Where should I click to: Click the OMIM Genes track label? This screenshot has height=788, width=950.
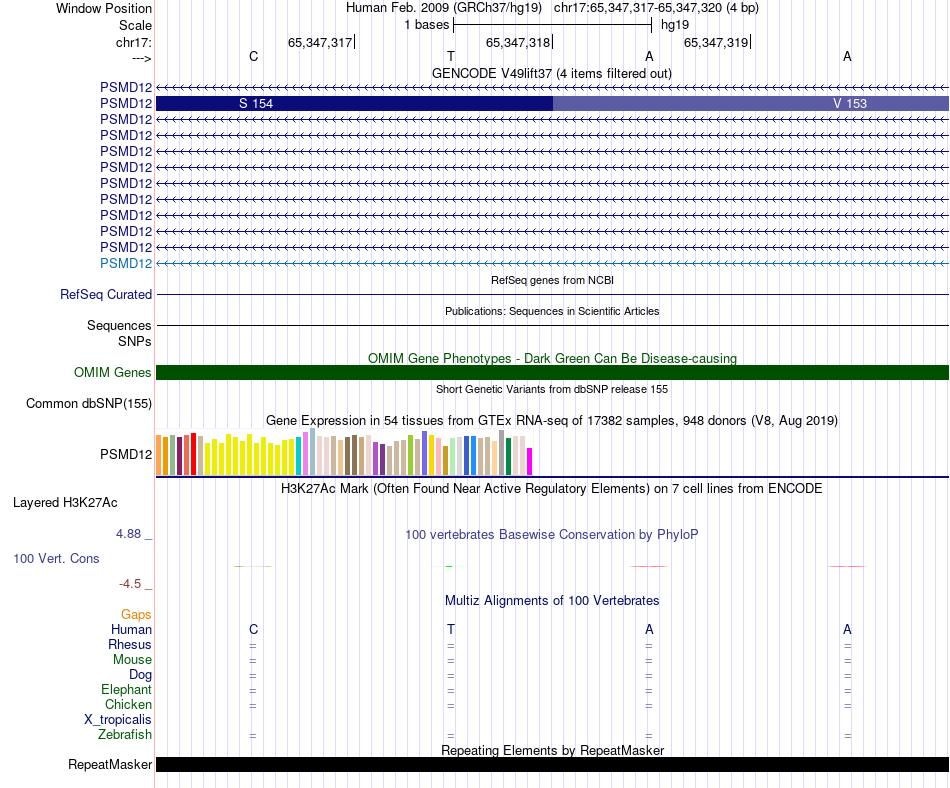[113, 372]
